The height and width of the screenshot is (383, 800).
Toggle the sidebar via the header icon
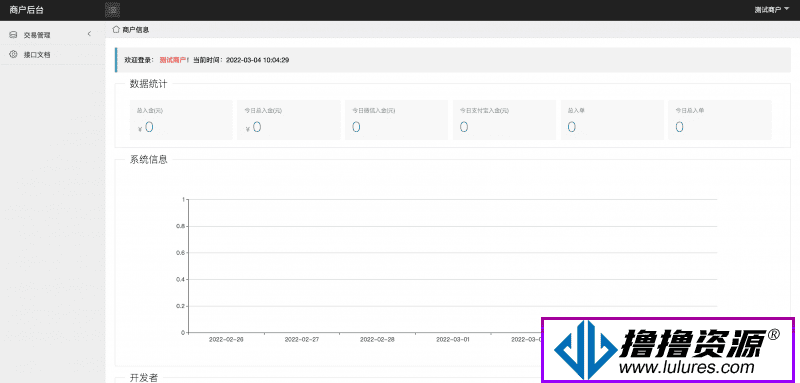112,10
